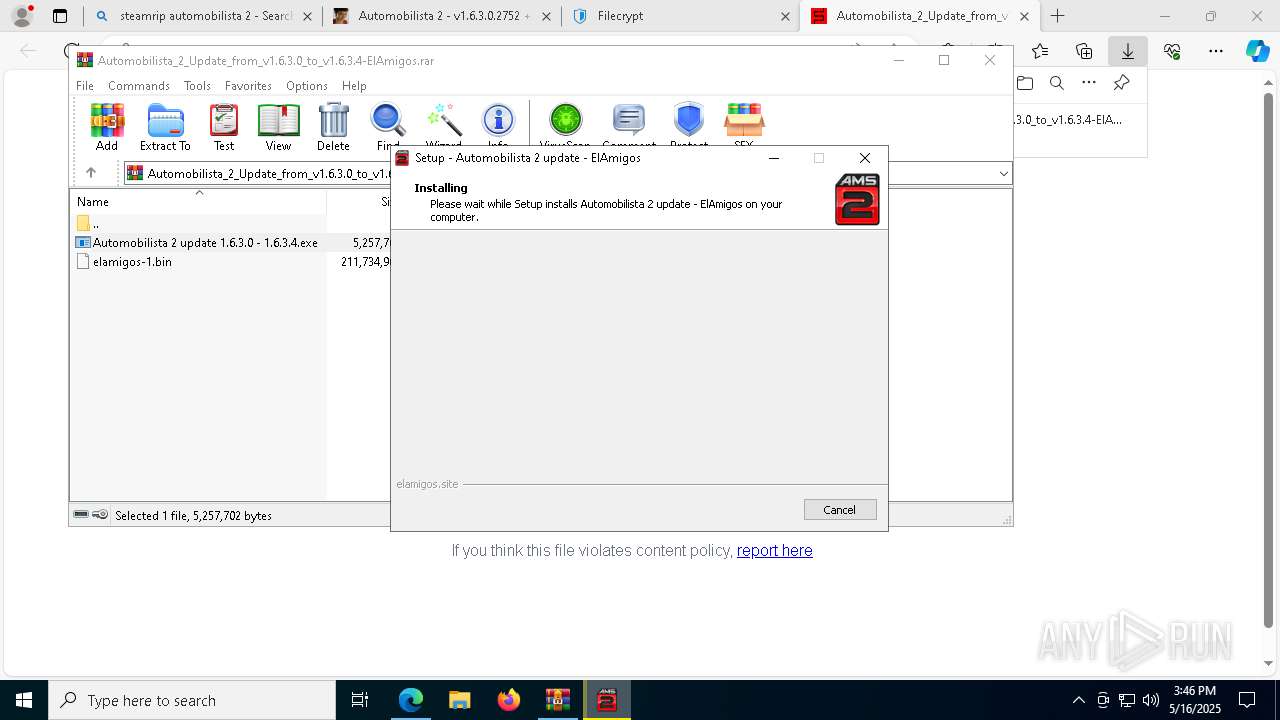Open the Edge tab actions menu icon

pos(60,16)
